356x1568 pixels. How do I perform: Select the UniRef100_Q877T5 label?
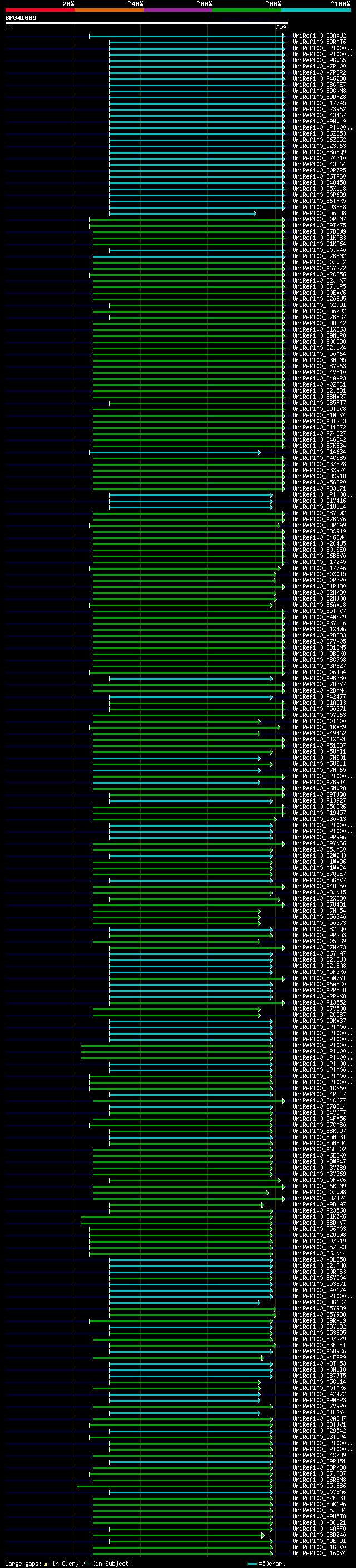pyautogui.click(x=319, y=1376)
